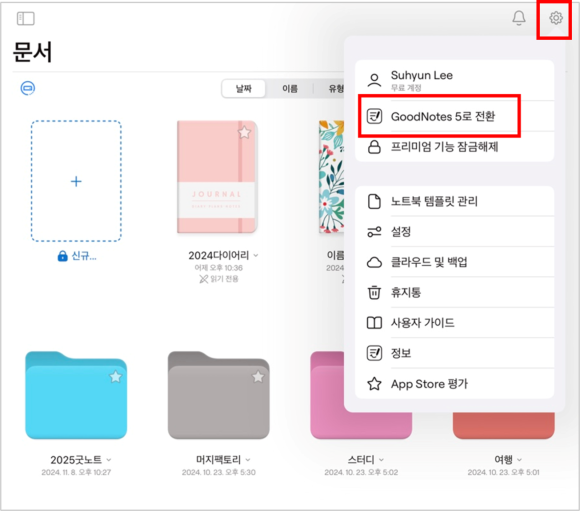Viewport: 580px width, 511px height.
Task: Sort documents by 유형 tab
Action: click(335, 89)
